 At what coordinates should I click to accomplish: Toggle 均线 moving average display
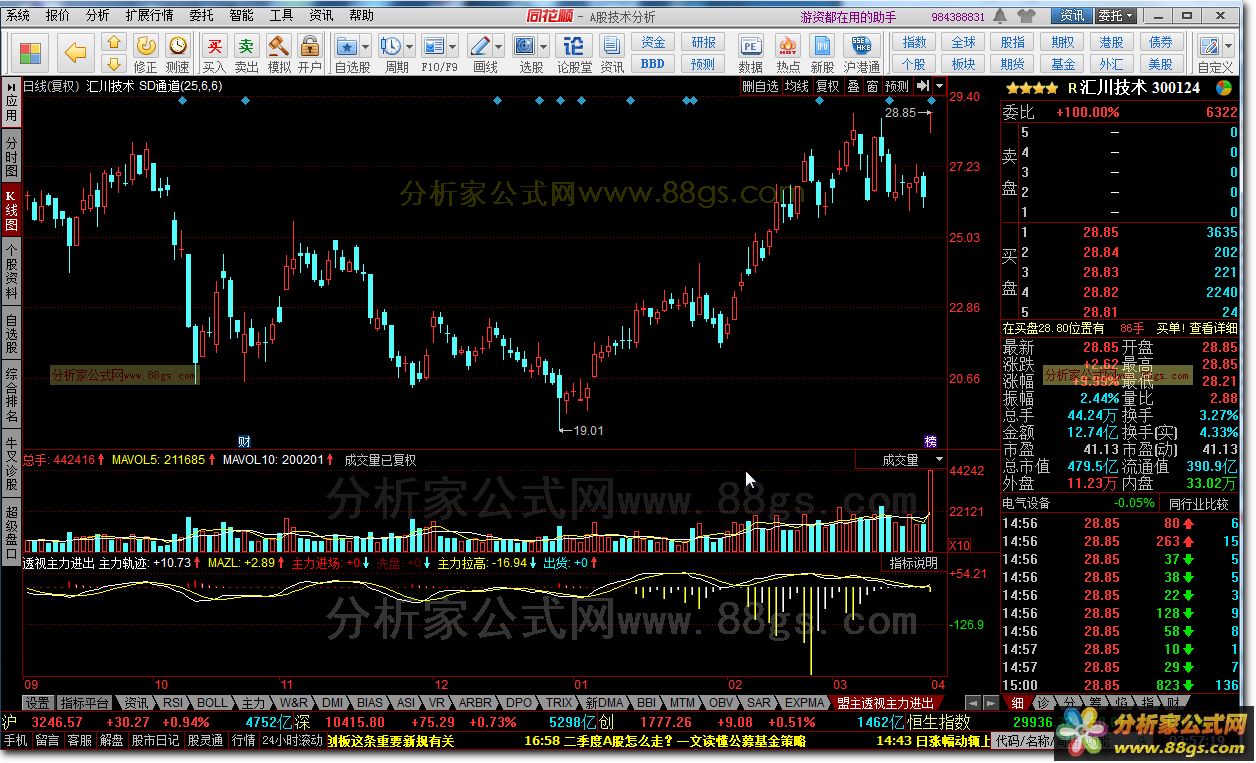point(796,87)
